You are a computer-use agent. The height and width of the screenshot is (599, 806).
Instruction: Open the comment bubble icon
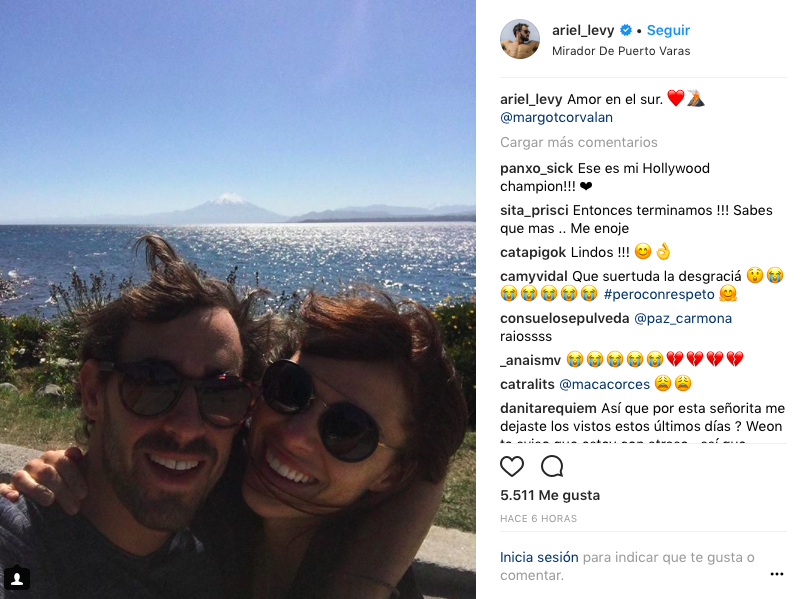[x=552, y=466]
